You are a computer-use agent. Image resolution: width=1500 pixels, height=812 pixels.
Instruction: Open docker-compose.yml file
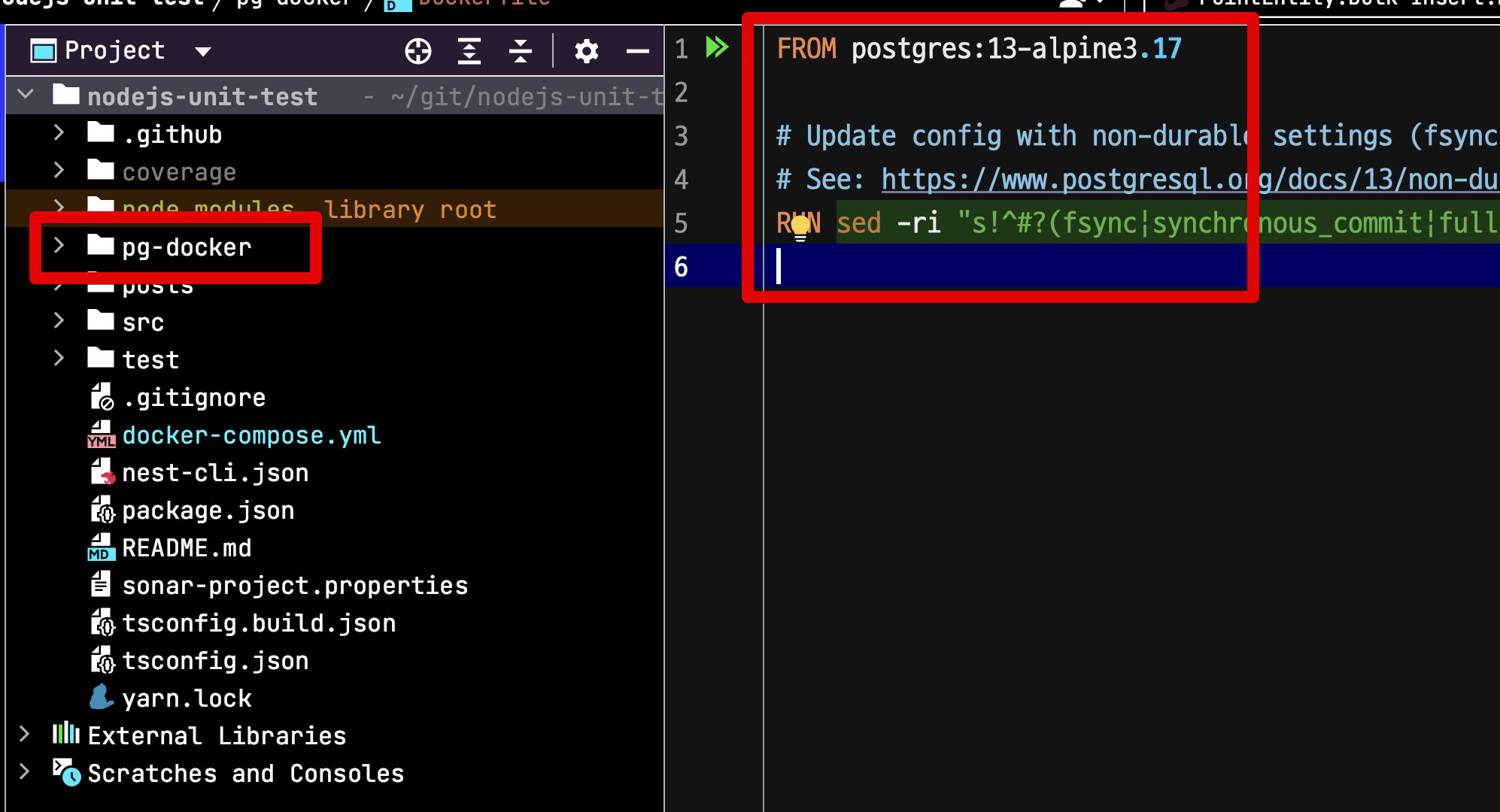pyautogui.click(x=251, y=435)
